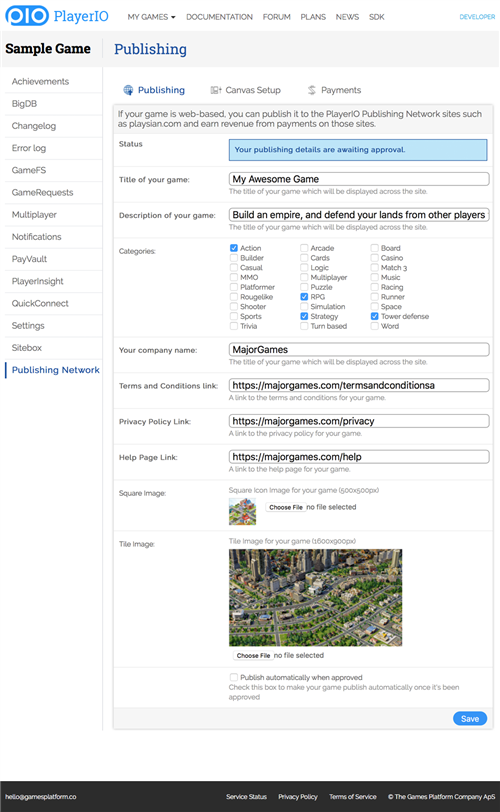The image size is (500, 812).
Task: Click the square game icon thumbnail
Action: click(242, 512)
